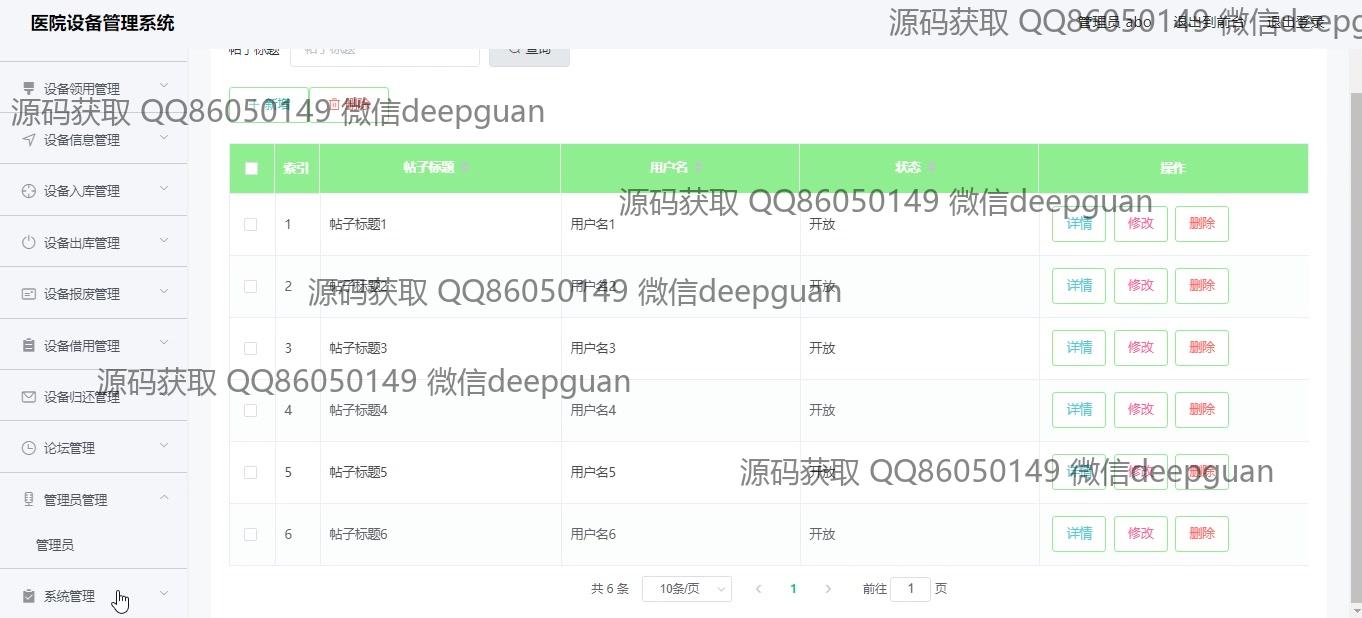Screen dimensions: 1362x618
Task: Expand 设备信息管理 chevron
Action: point(164,137)
